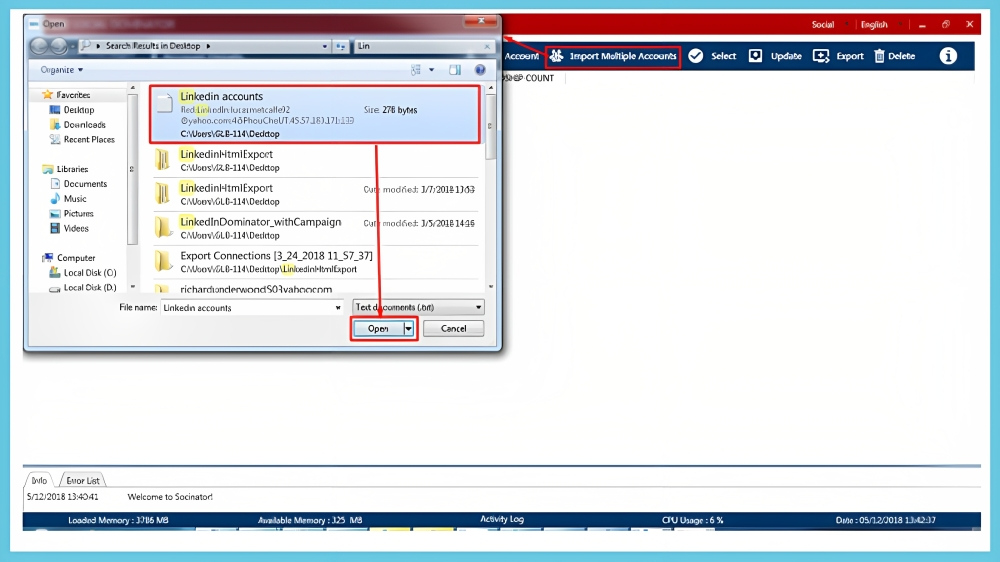1000x562 pixels.
Task: Expand the view options dropdown arrow
Action: [x=432, y=70]
